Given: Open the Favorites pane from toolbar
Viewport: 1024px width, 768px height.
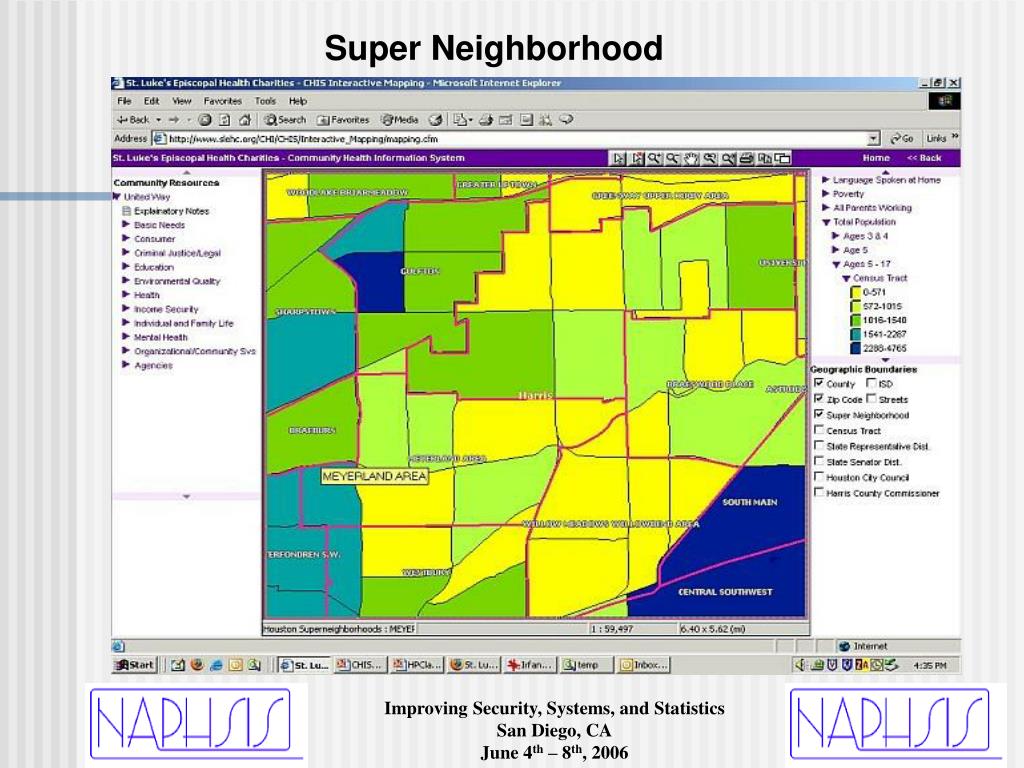Looking at the screenshot, I should pos(343,120).
